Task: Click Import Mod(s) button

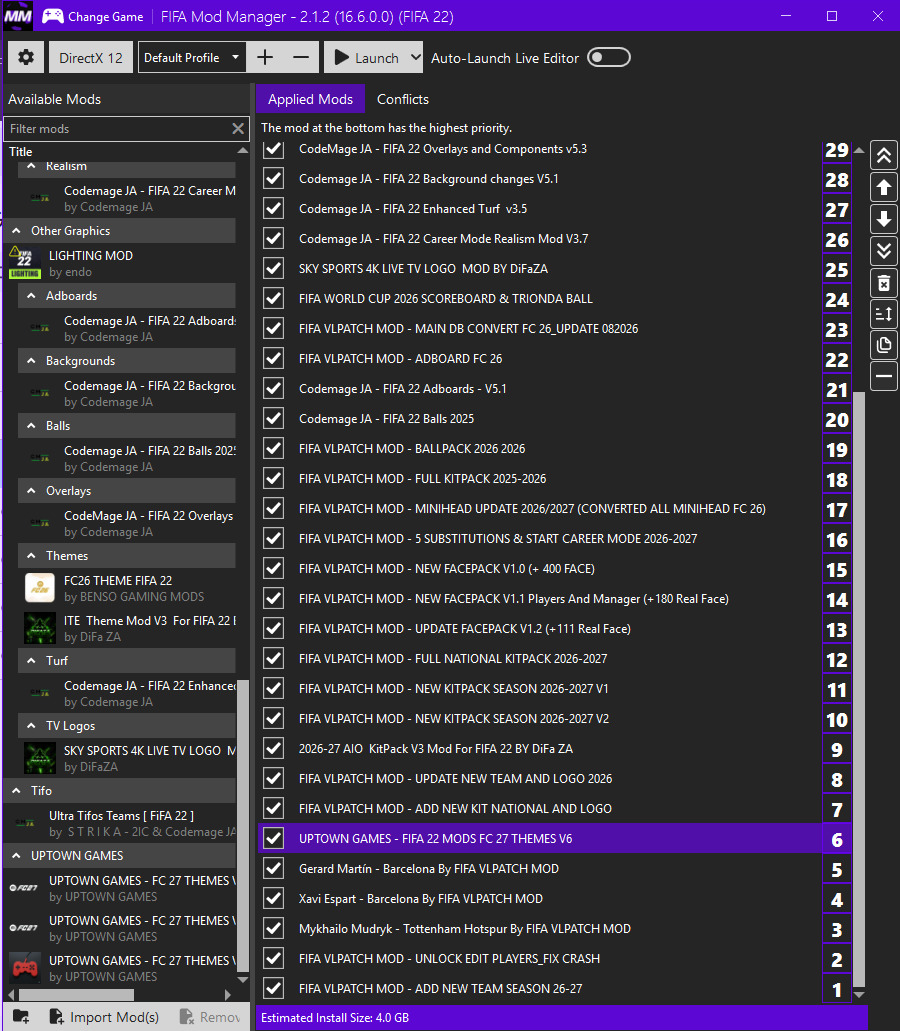Action: tap(105, 1017)
